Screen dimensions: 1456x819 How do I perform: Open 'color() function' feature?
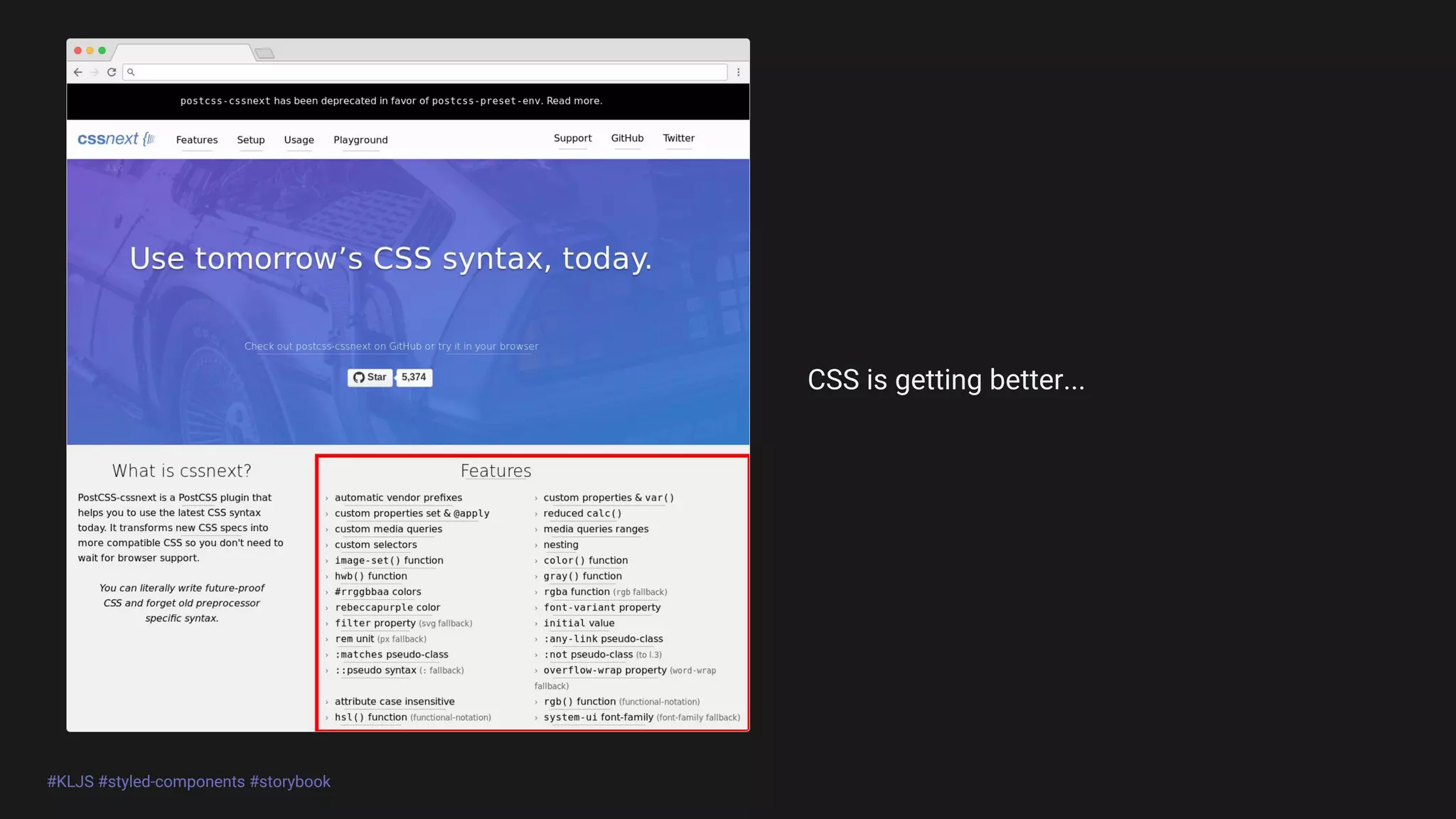tap(586, 560)
